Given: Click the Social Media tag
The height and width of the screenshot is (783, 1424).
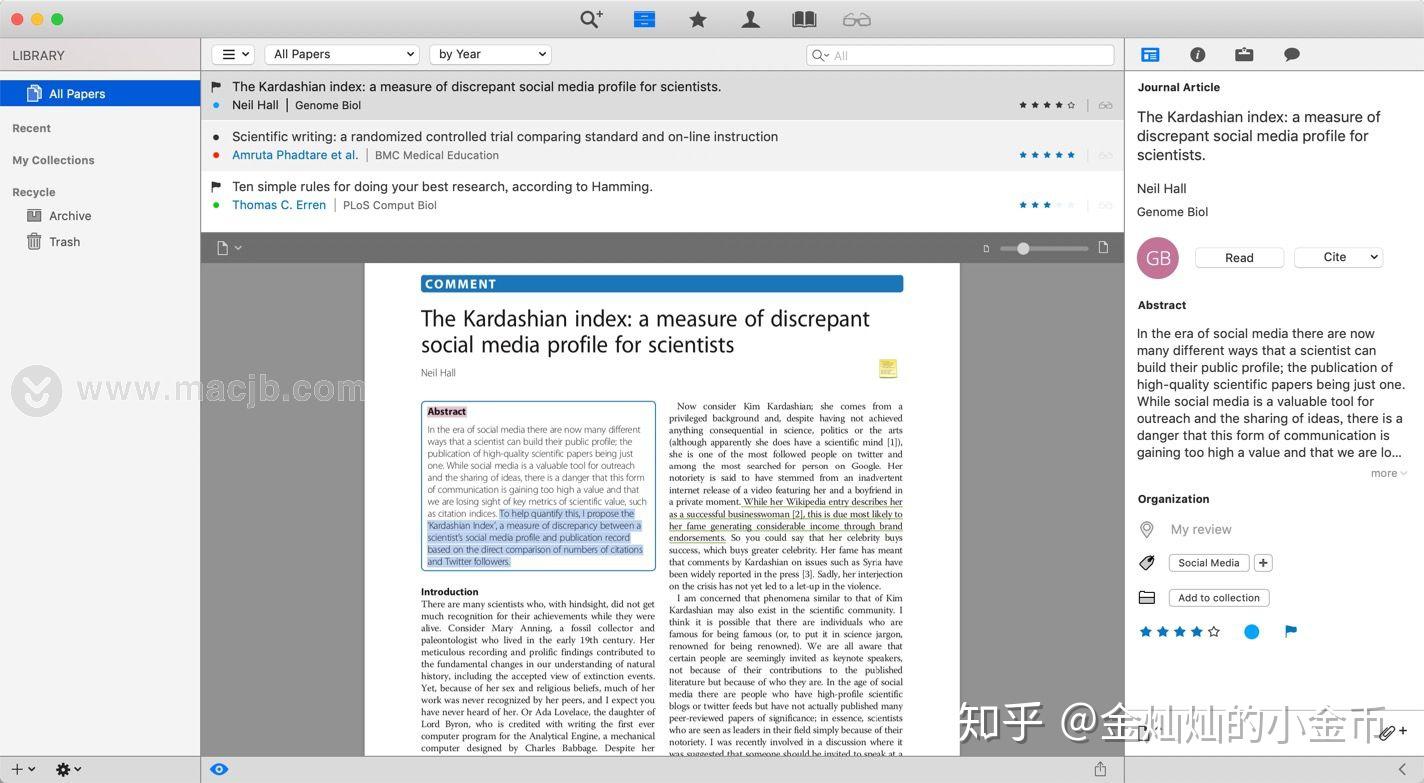Looking at the screenshot, I should [1208, 563].
